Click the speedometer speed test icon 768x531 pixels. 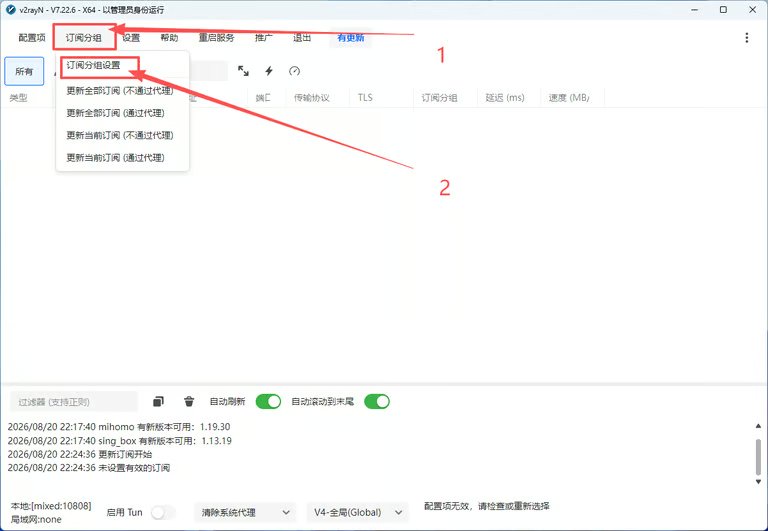pyautogui.click(x=294, y=71)
